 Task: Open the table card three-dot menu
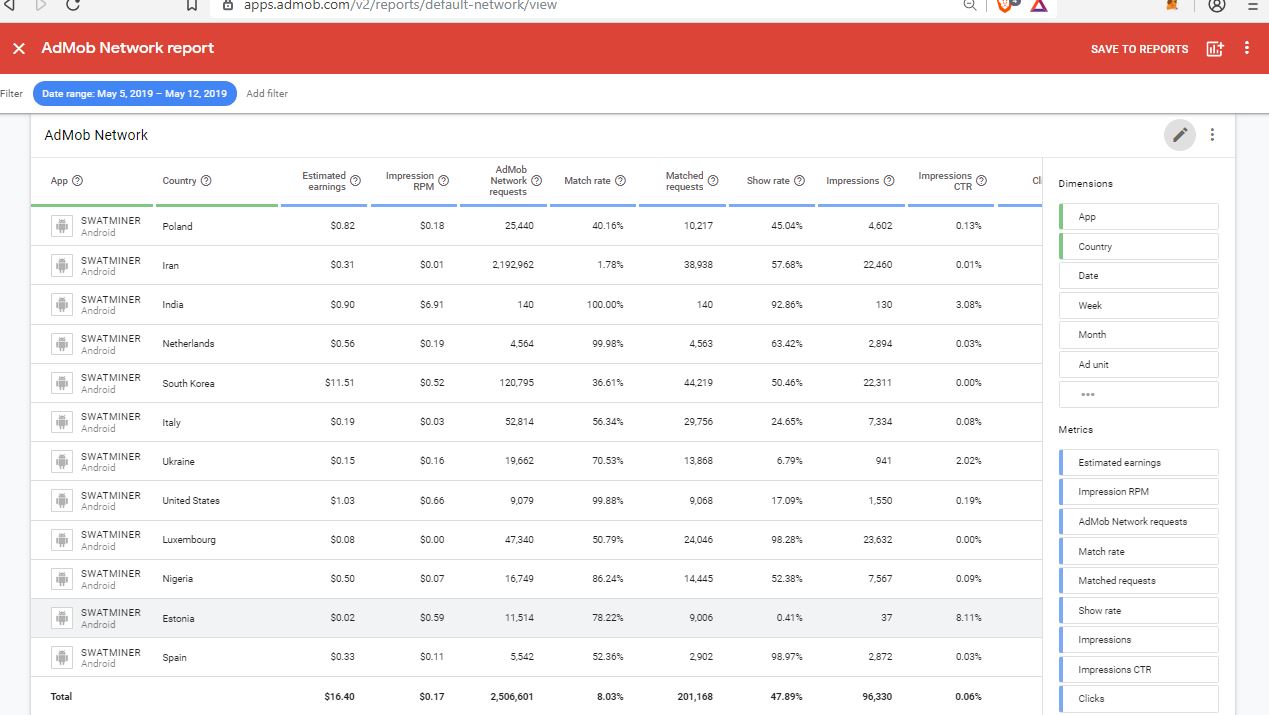click(1213, 135)
